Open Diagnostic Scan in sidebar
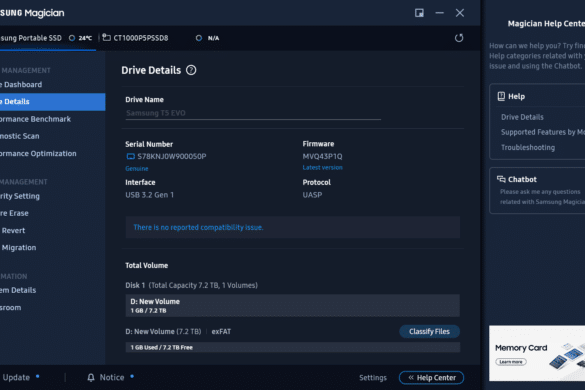Image resolution: width=585 pixels, height=390 pixels. click(19, 136)
